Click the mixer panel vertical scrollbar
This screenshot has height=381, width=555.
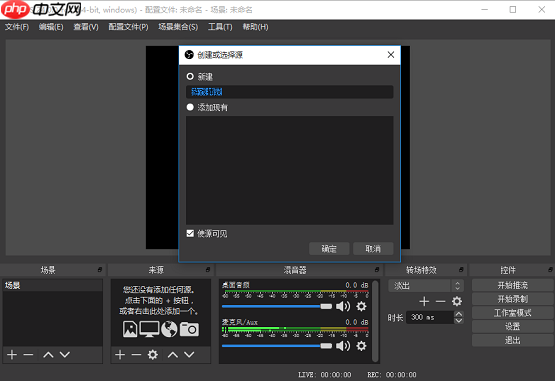pos(375,321)
